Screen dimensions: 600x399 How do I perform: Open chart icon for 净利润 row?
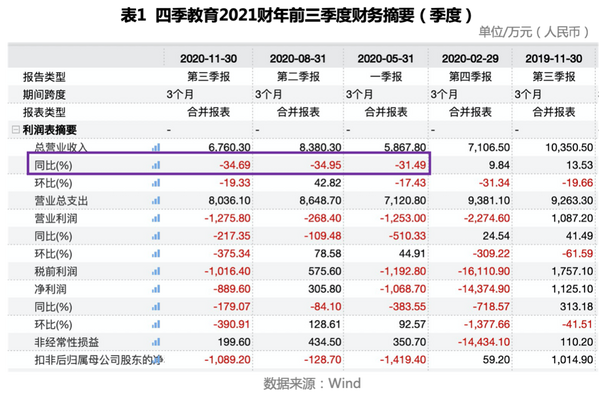click(156, 289)
